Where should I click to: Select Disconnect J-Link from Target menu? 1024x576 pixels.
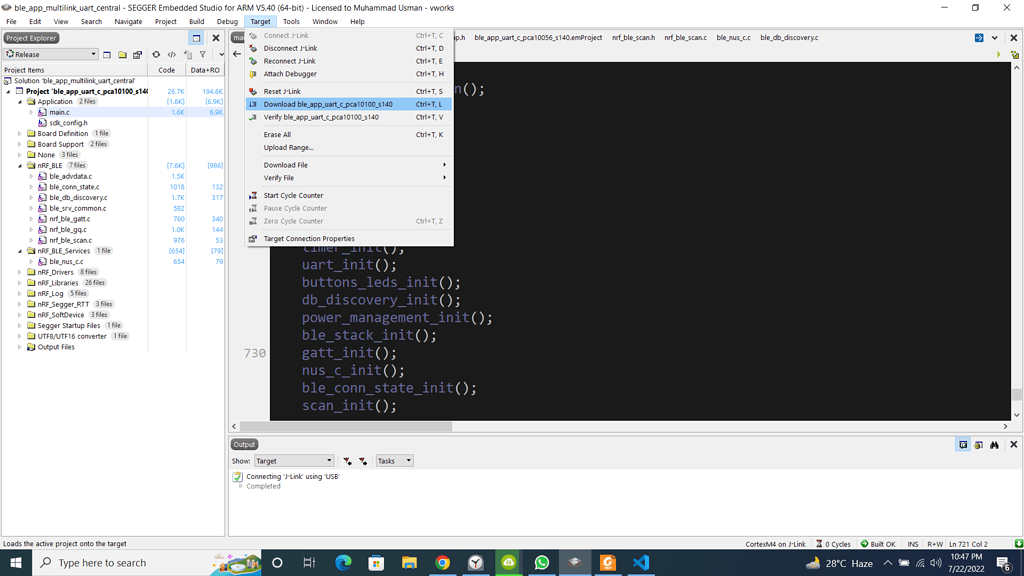tap(289, 48)
